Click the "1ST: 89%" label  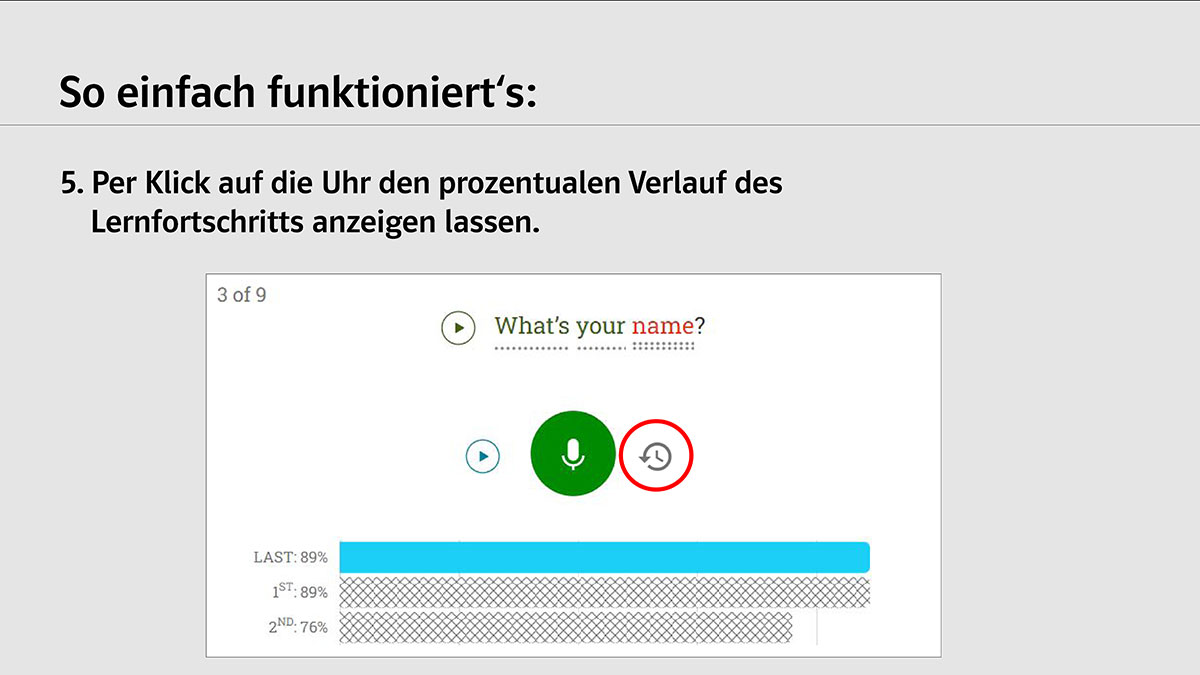[299, 592]
